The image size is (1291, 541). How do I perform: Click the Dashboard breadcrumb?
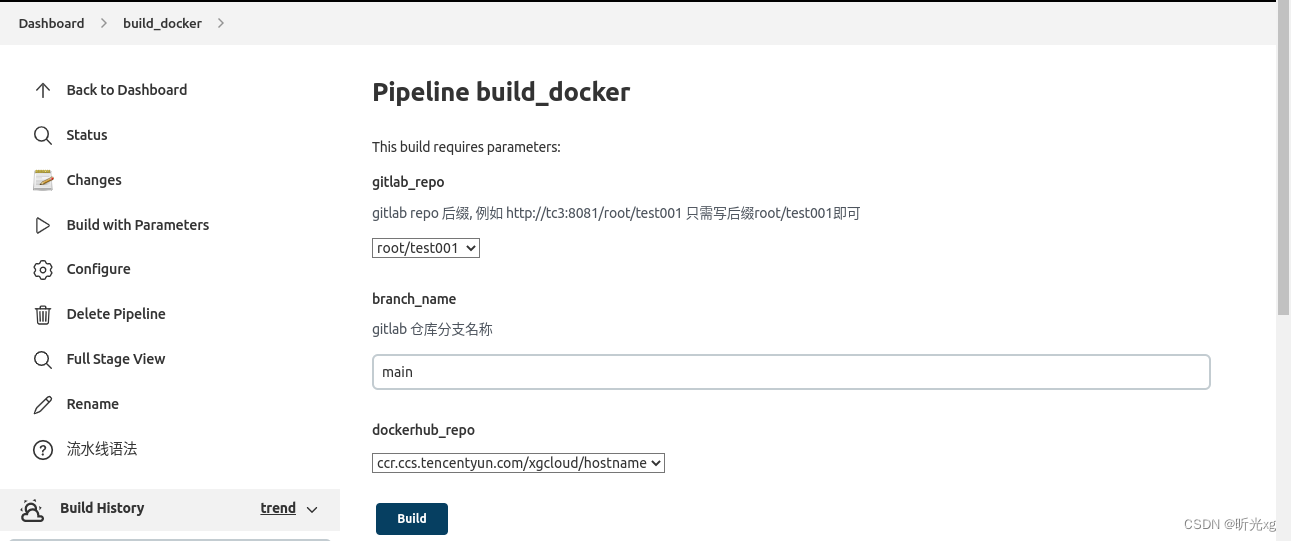51,23
